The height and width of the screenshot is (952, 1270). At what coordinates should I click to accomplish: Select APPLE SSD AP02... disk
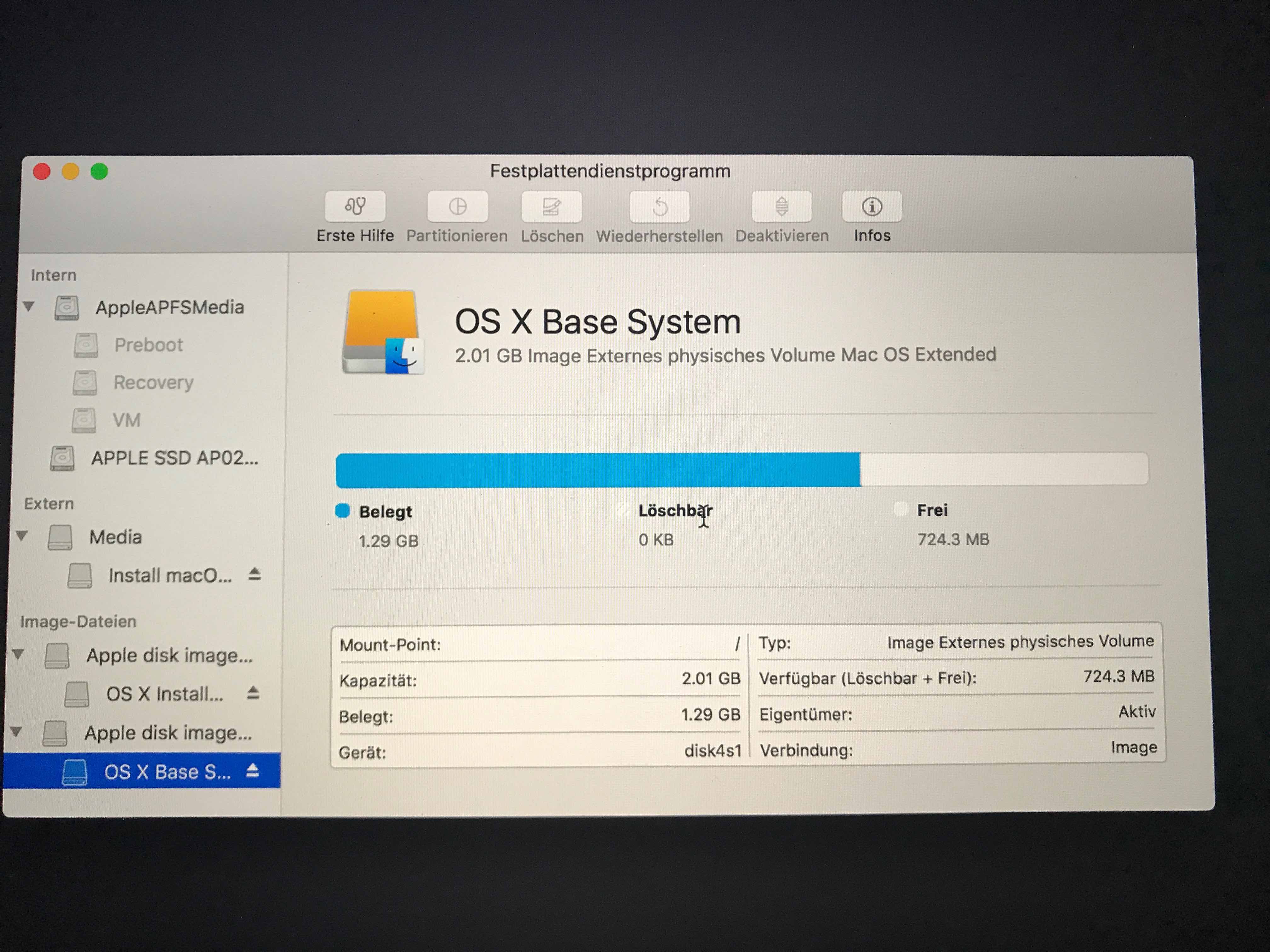click(174, 458)
